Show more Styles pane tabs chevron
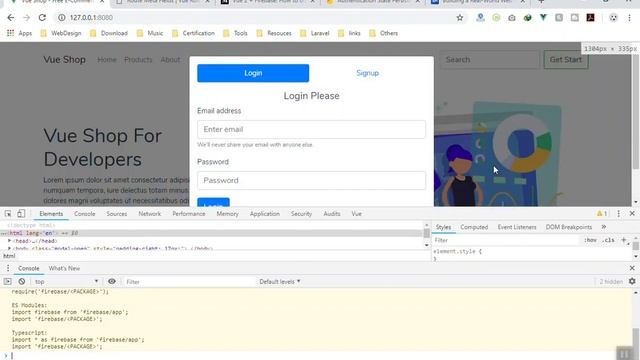 (x=604, y=227)
